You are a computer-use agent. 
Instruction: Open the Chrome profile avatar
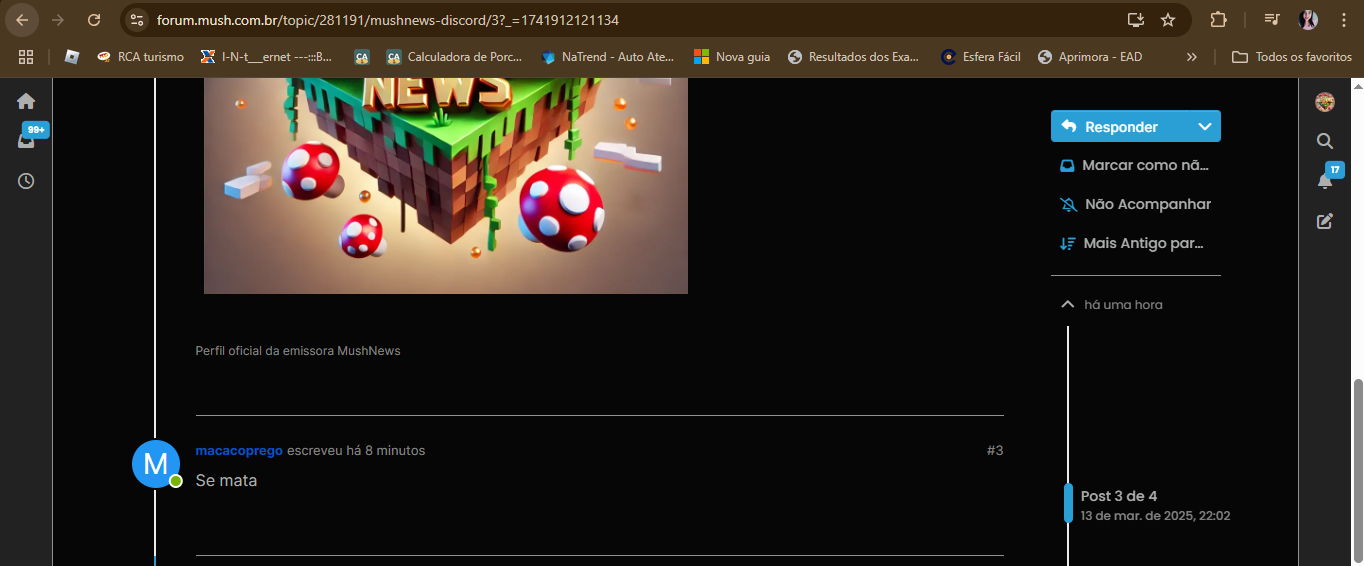click(x=1308, y=20)
